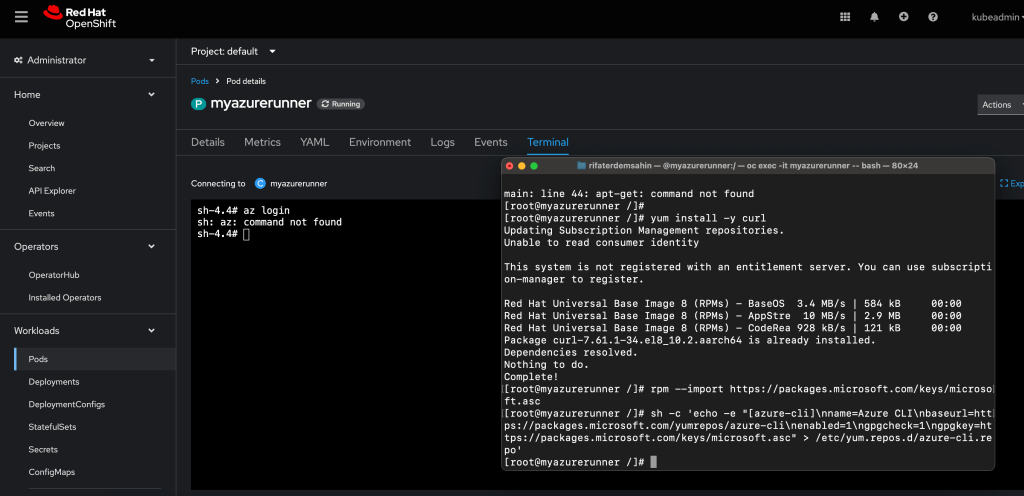The height and width of the screenshot is (496, 1024).
Task: Open the Actions dropdown for the pod
Action: [1000, 104]
